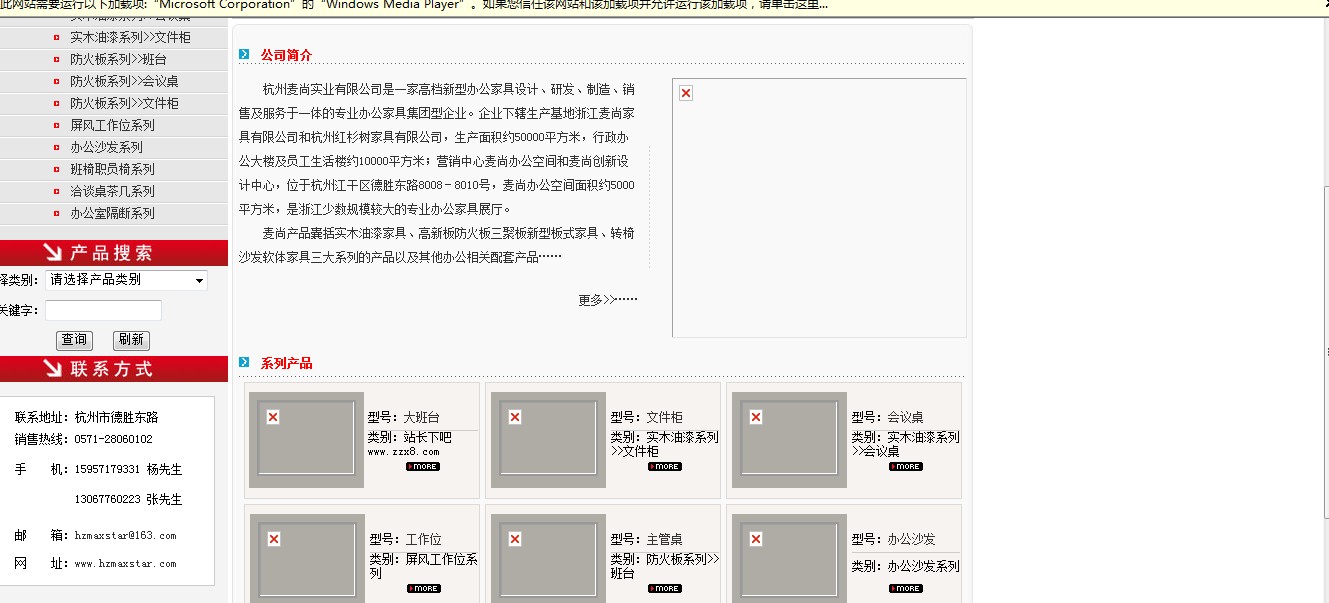Viewport: 1329px width, 603px height.
Task: Click the 类别：屏风工作位系列 text
Action: click(x=423, y=567)
